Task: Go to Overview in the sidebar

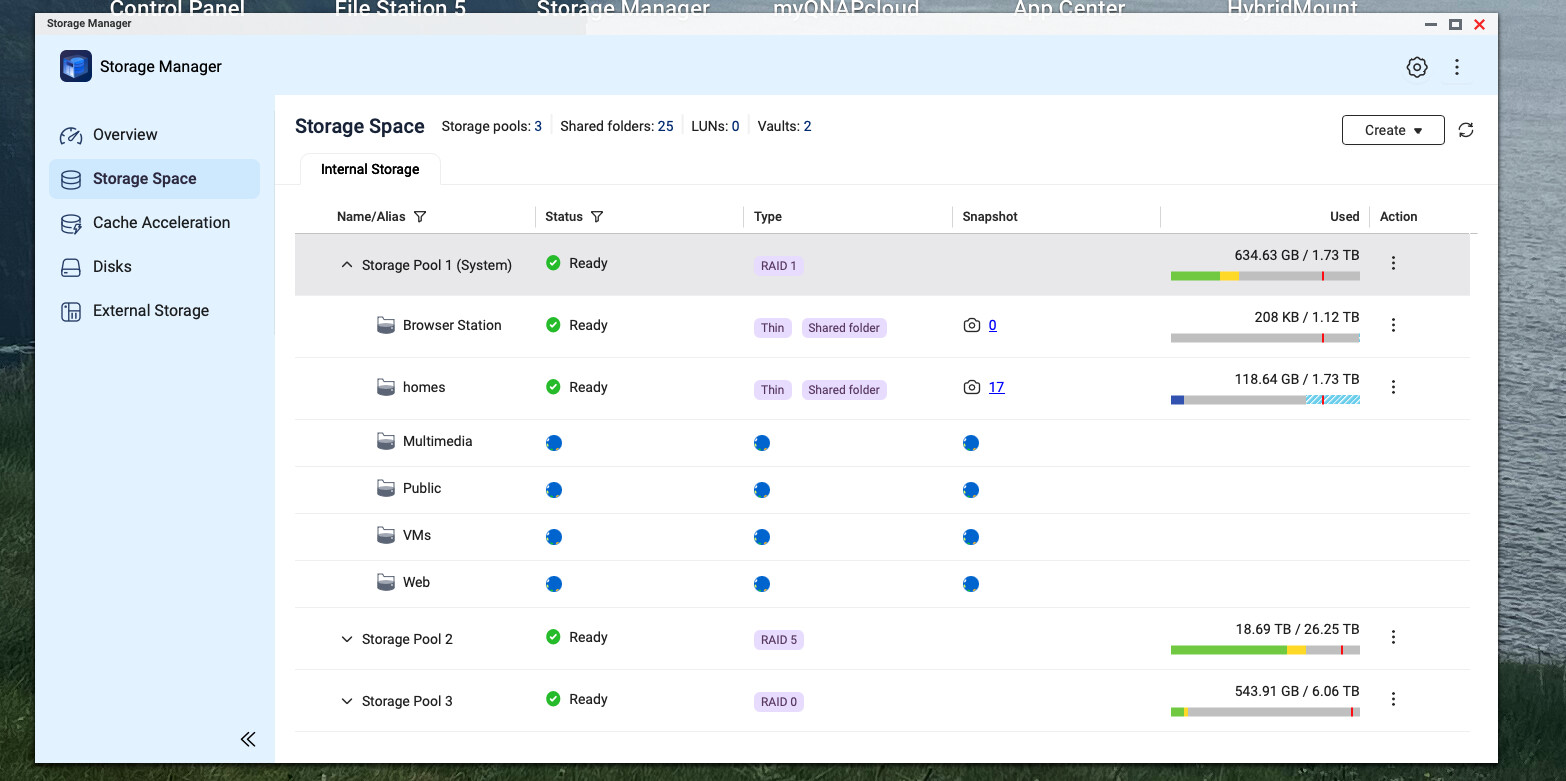Action: click(x=125, y=135)
